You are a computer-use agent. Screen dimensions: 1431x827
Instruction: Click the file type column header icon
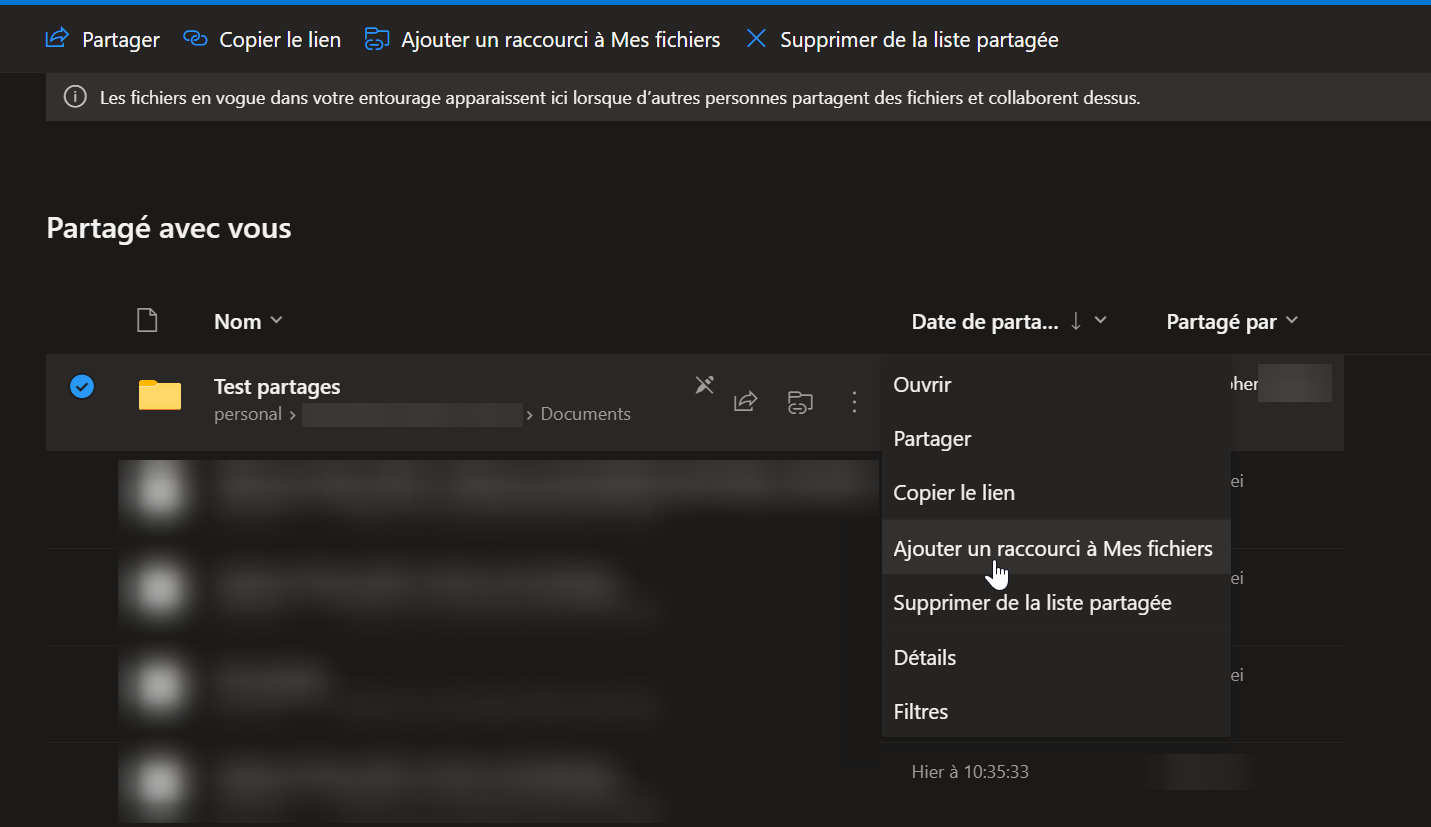(147, 321)
